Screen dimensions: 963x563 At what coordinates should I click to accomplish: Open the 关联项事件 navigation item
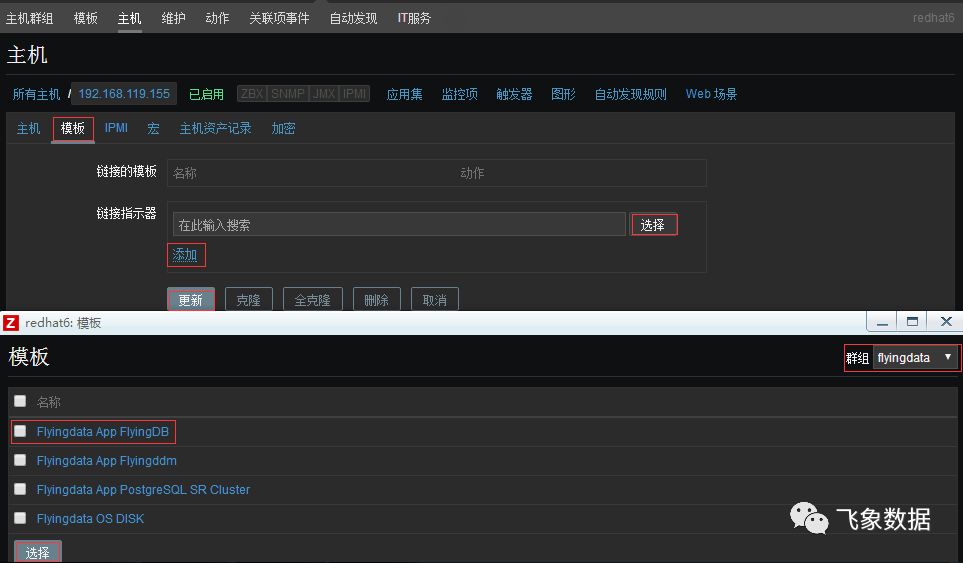pos(279,18)
